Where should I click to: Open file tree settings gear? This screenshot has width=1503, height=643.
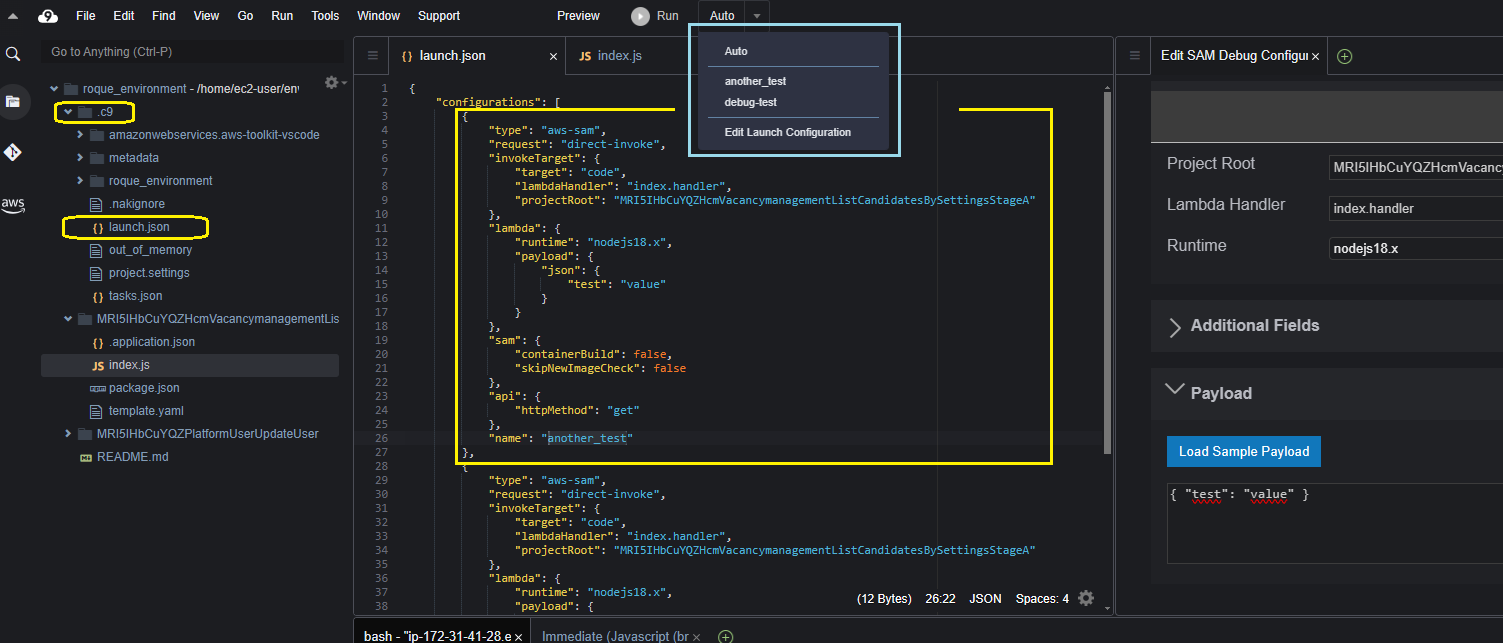pyautogui.click(x=334, y=82)
